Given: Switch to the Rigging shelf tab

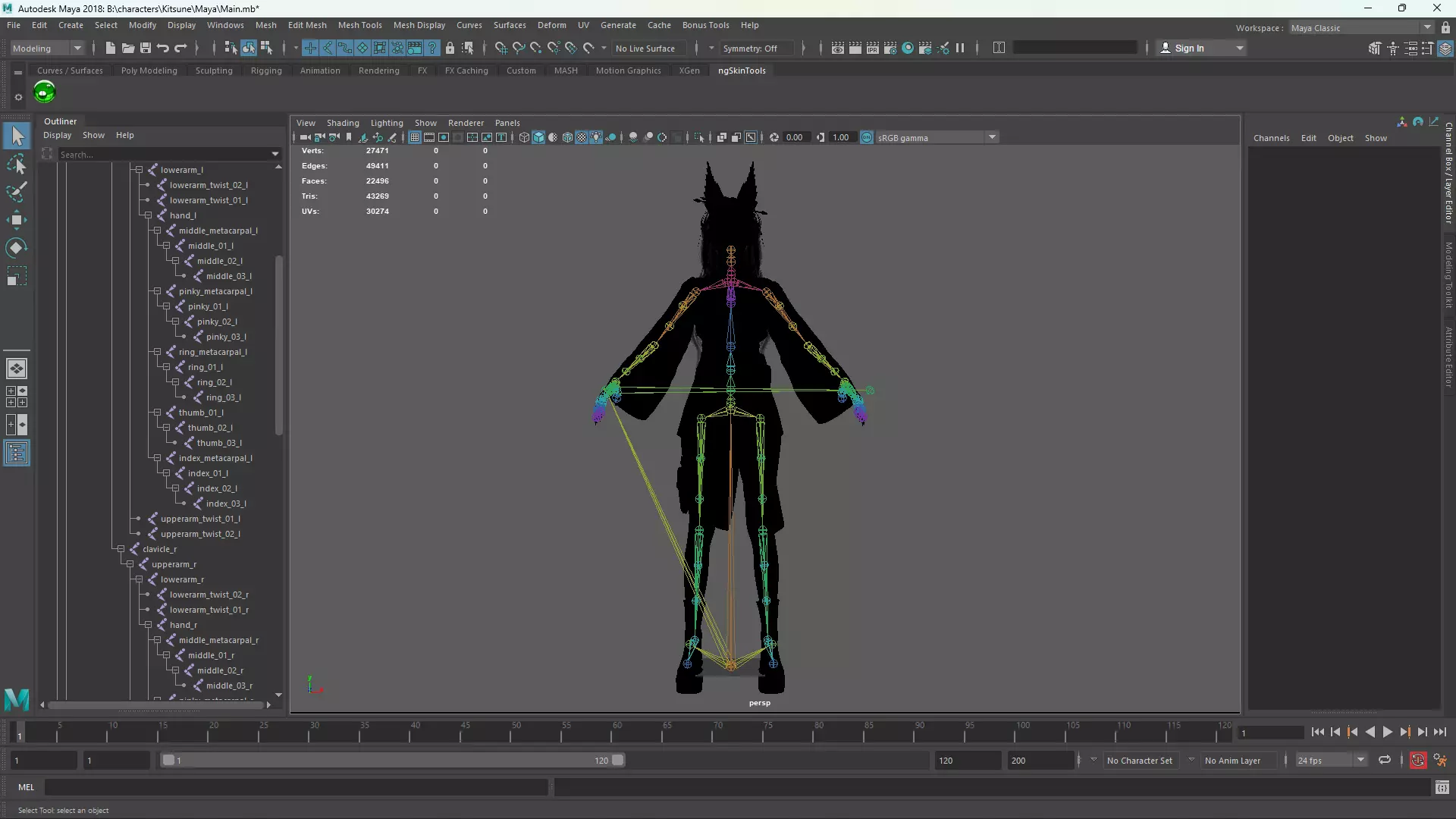Looking at the screenshot, I should point(266,71).
